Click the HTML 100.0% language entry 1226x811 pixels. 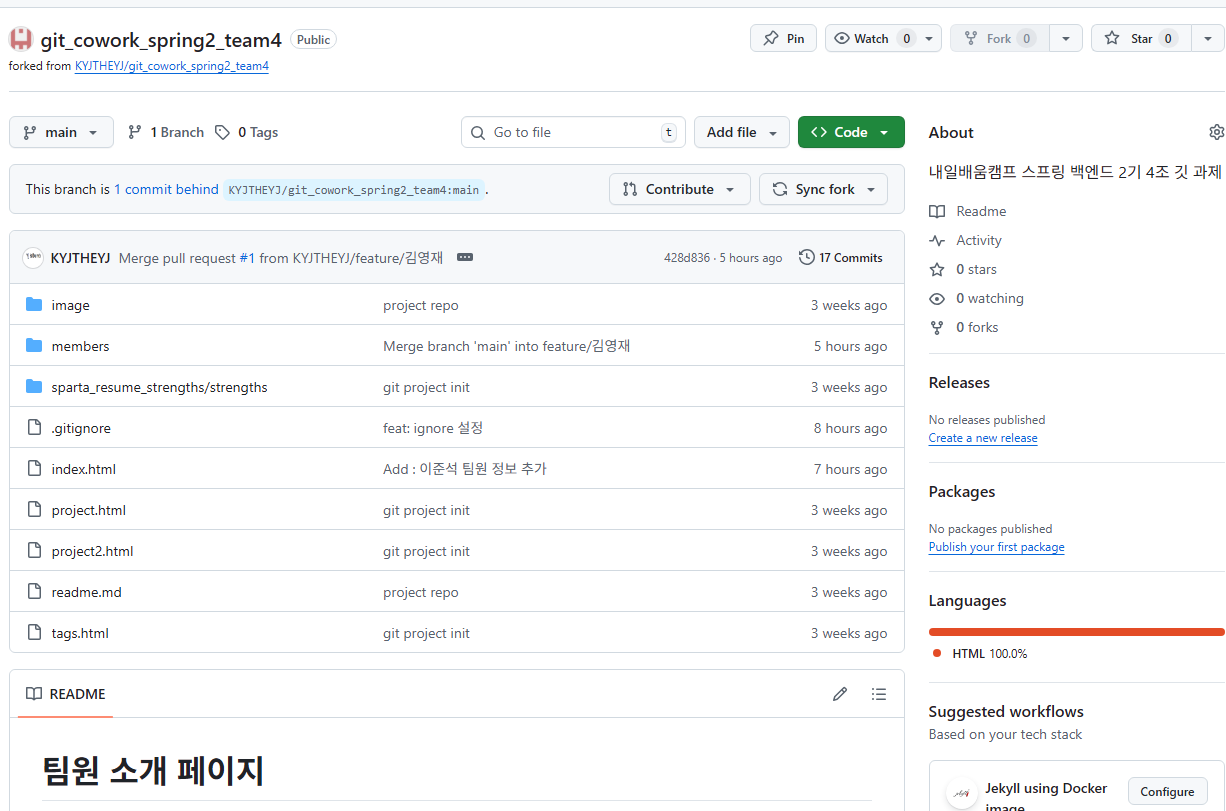coord(980,653)
